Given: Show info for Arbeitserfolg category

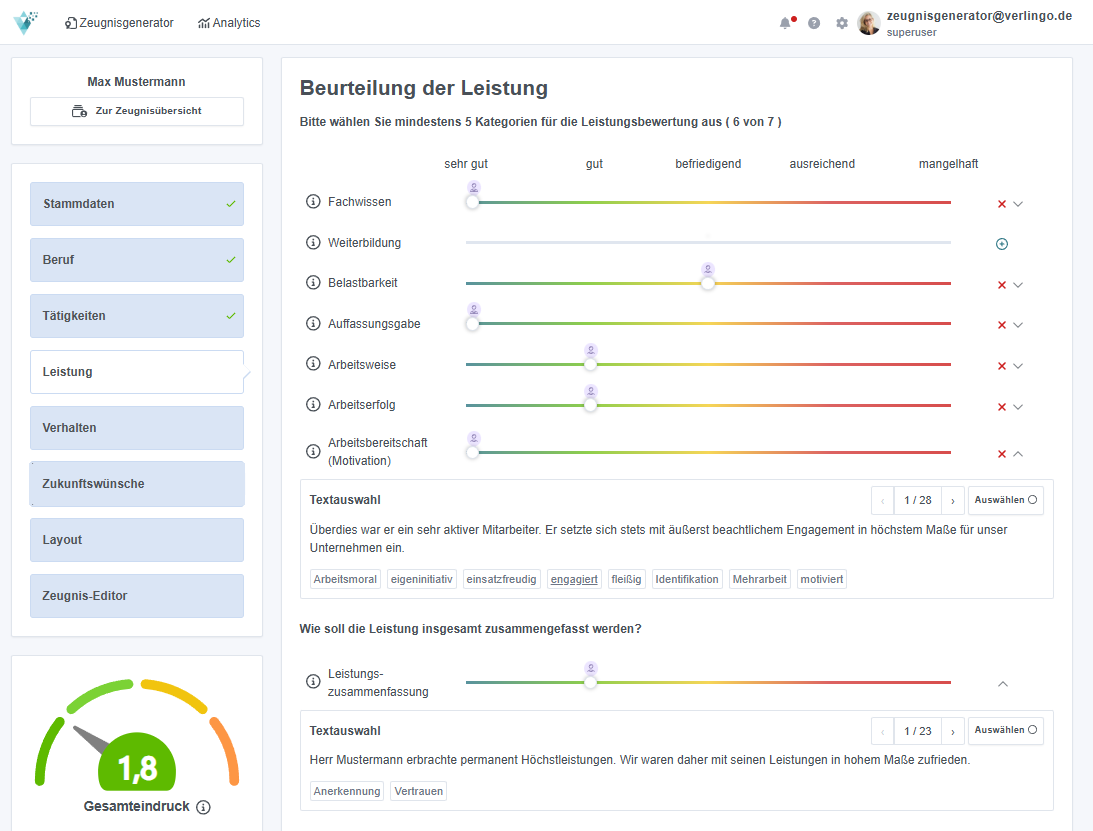Looking at the screenshot, I should click(313, 404).
